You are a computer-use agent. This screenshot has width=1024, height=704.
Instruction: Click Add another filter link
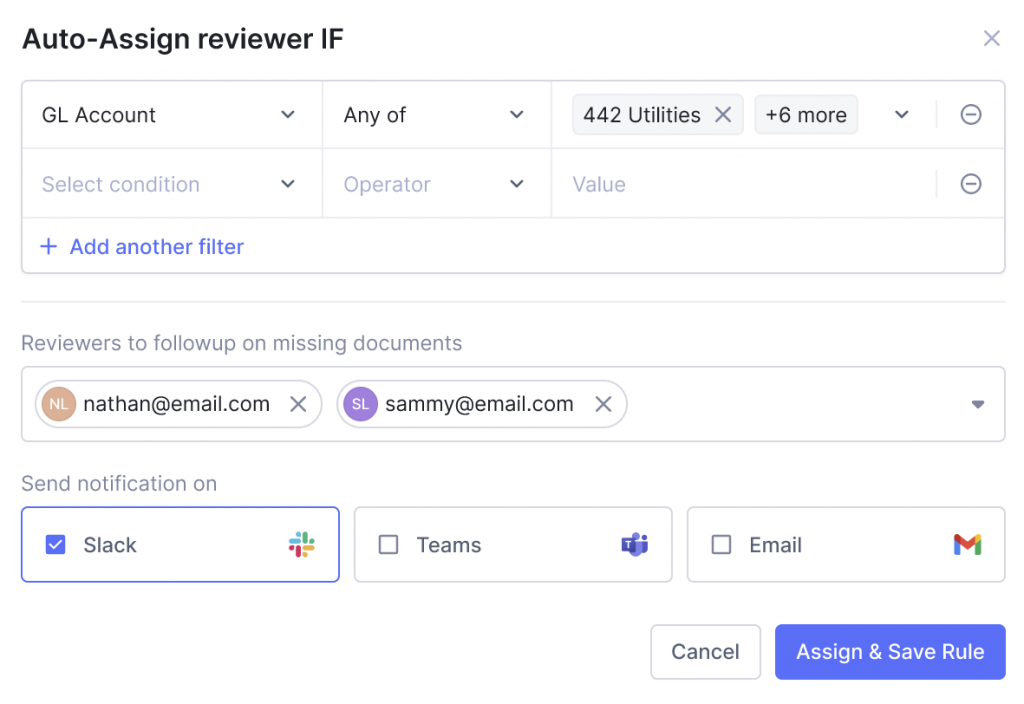pos(142,247)
